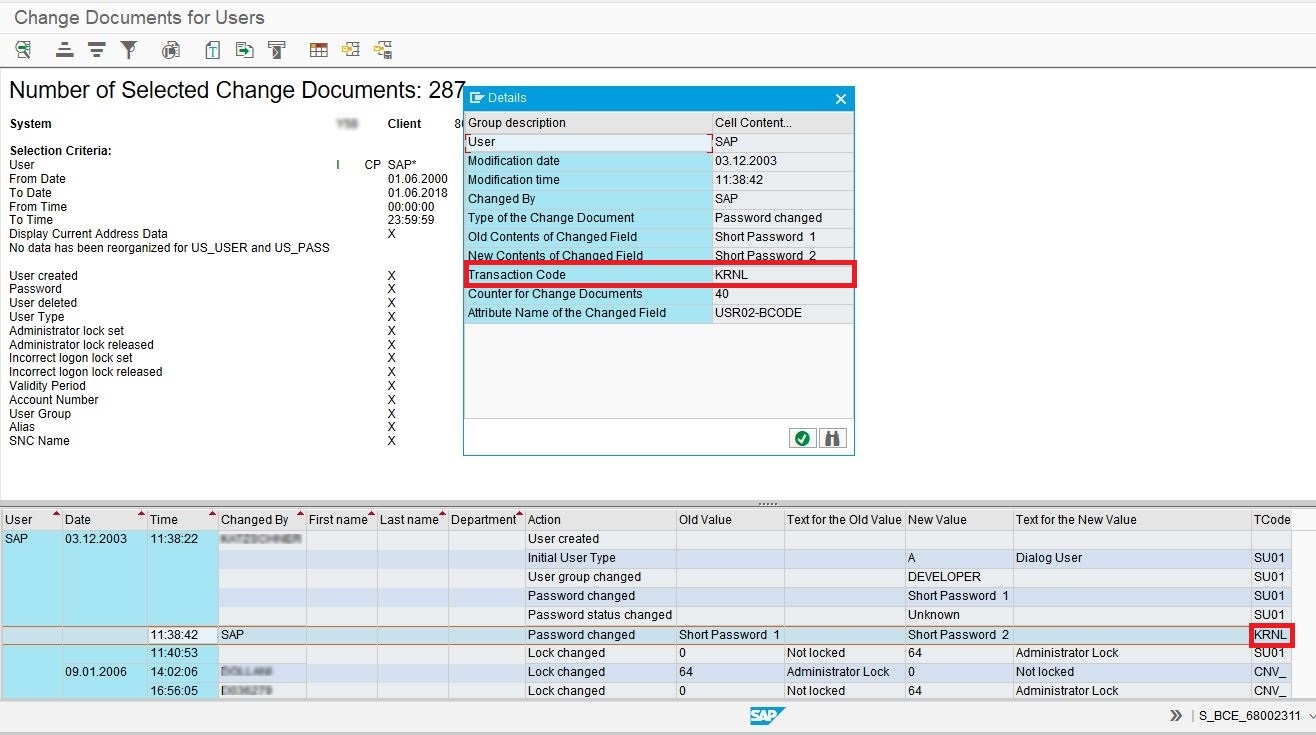Select the Transaction Code row in Details
The image size is (1316, 735).
(659, 275)
